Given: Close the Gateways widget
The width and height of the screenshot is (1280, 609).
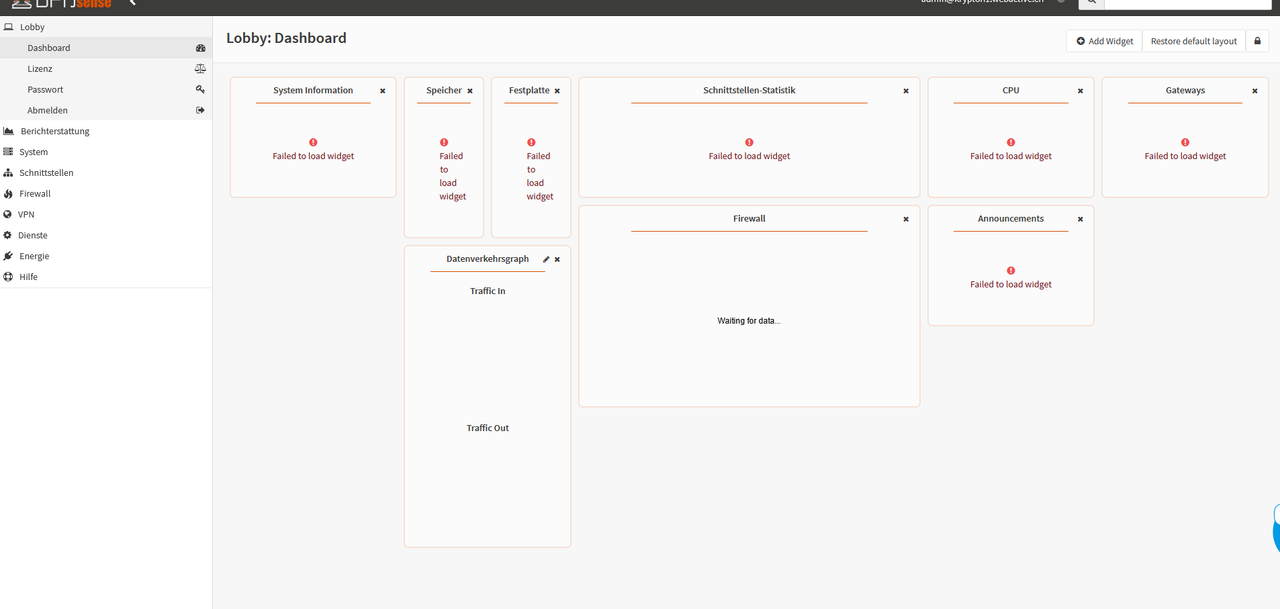Looking at the screenshot, I should [x=1255, y=91].
